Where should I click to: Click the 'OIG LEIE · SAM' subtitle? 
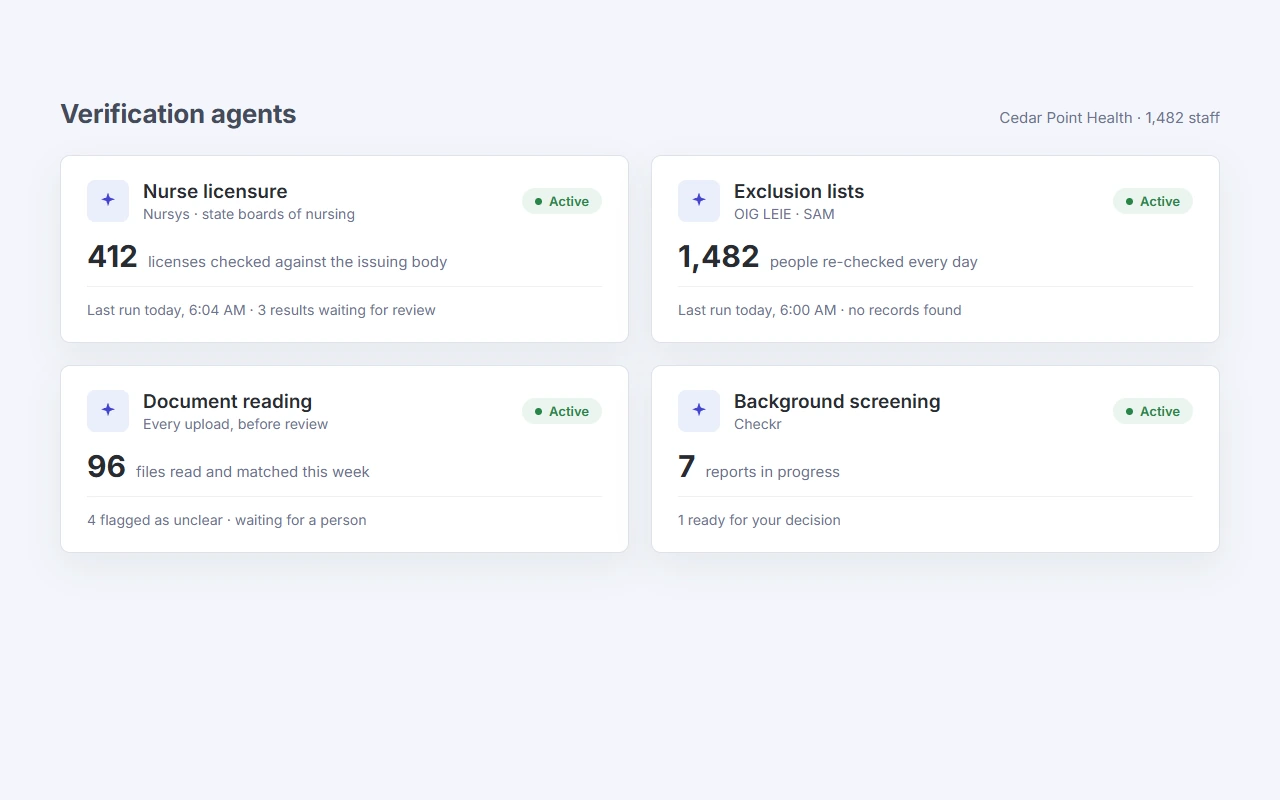pos(784,214)
